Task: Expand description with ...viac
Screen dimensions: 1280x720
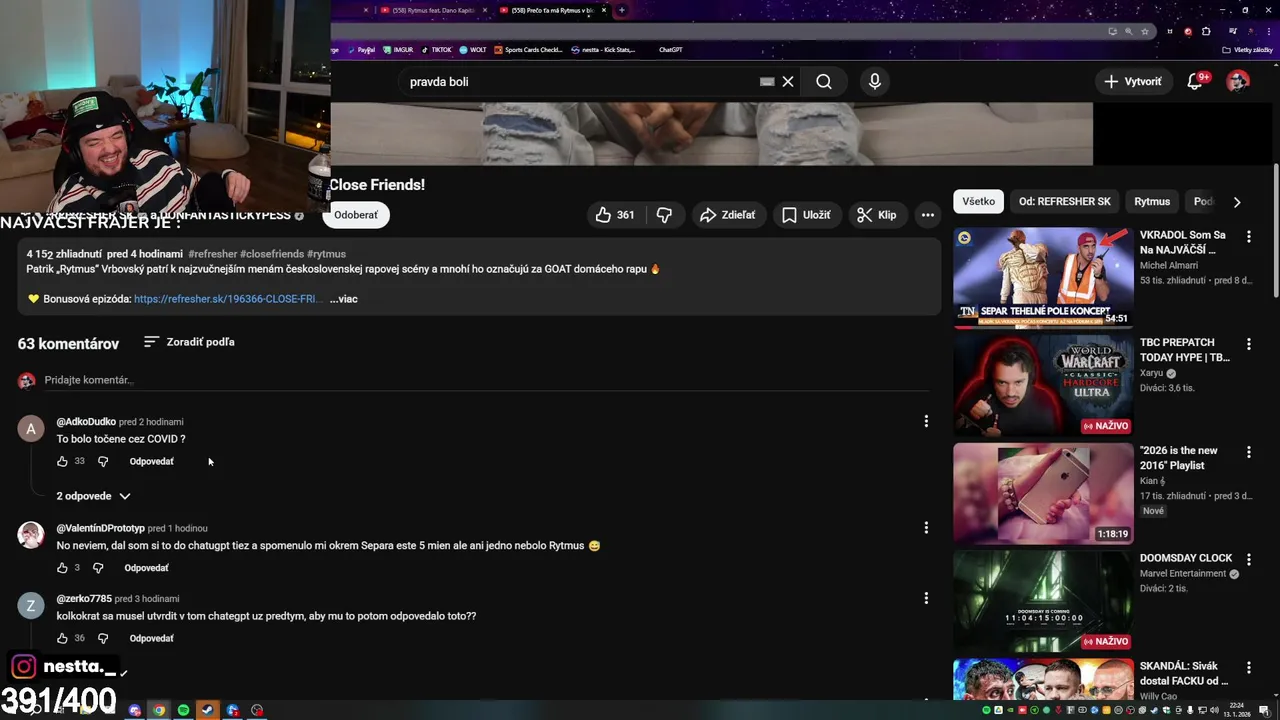Action: click(343, 299)
